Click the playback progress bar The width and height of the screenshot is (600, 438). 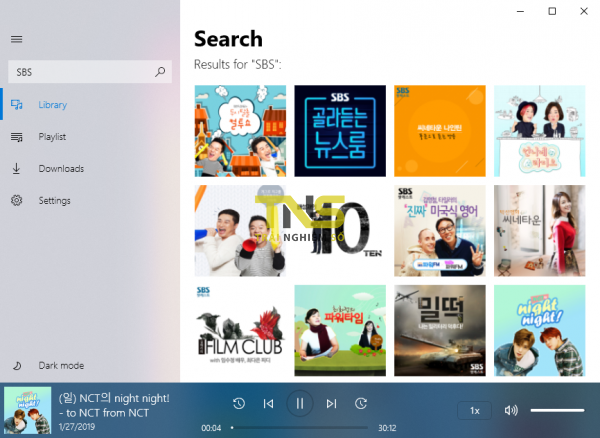pyautogui.click(x=300, y=428)
